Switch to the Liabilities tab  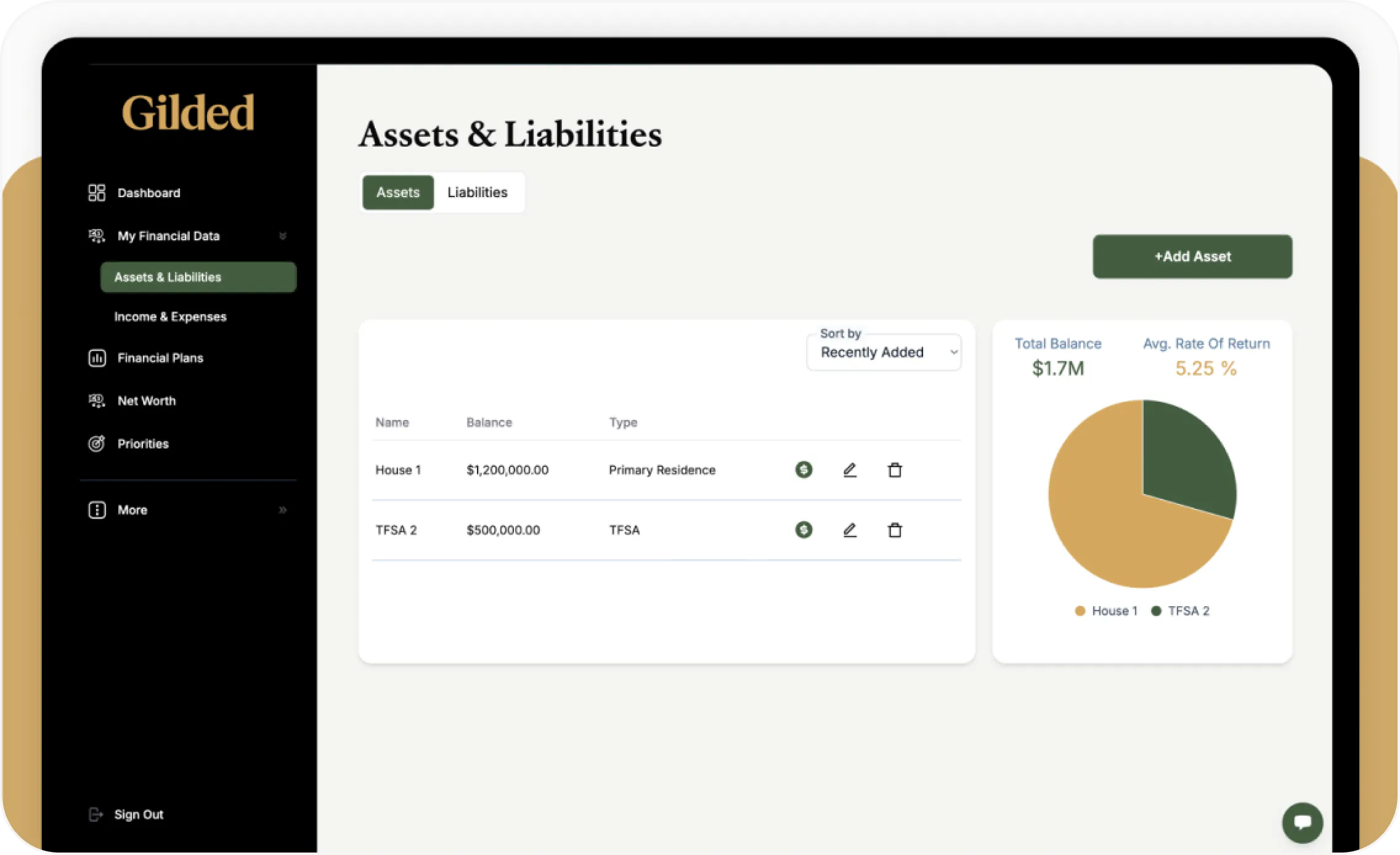(478, 192)
